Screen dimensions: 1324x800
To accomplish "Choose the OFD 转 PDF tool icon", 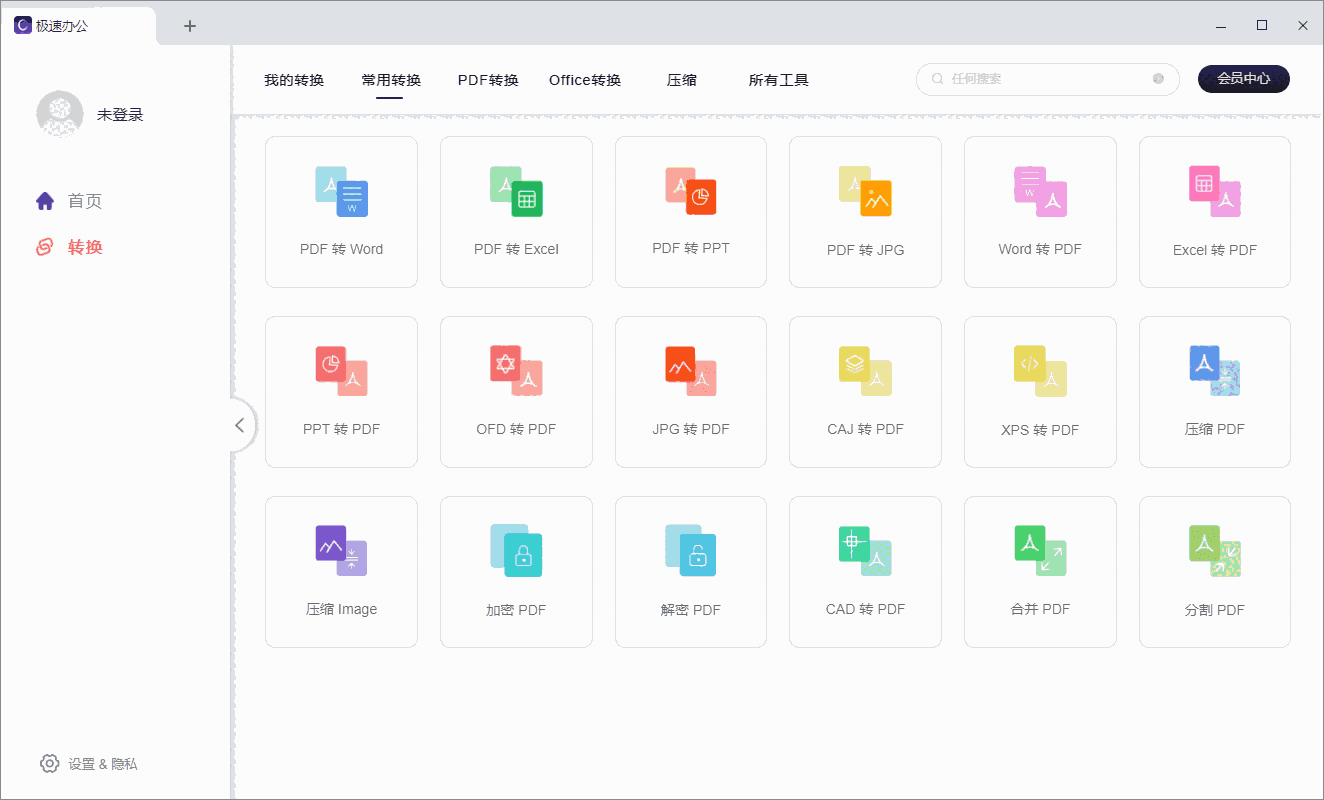I will [516, 371].
